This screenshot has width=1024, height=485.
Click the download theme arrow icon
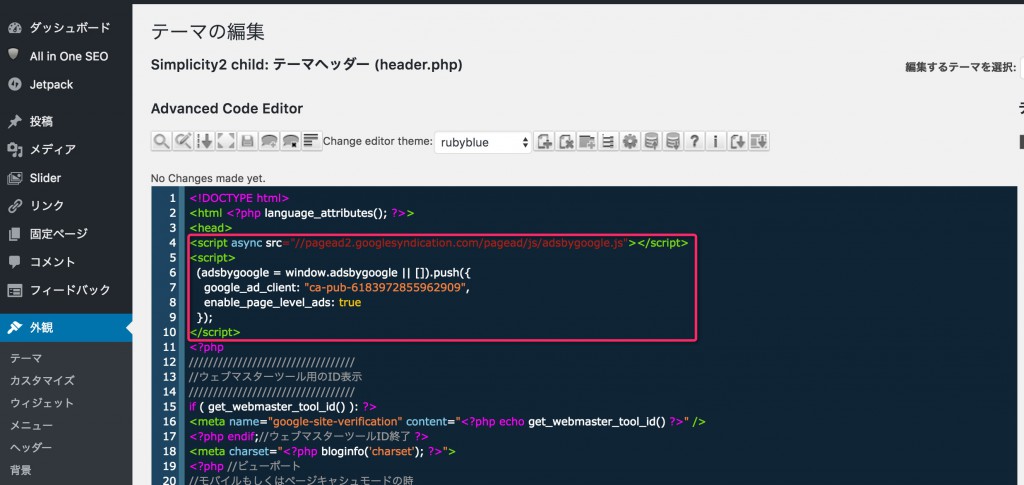click(760, 141)
